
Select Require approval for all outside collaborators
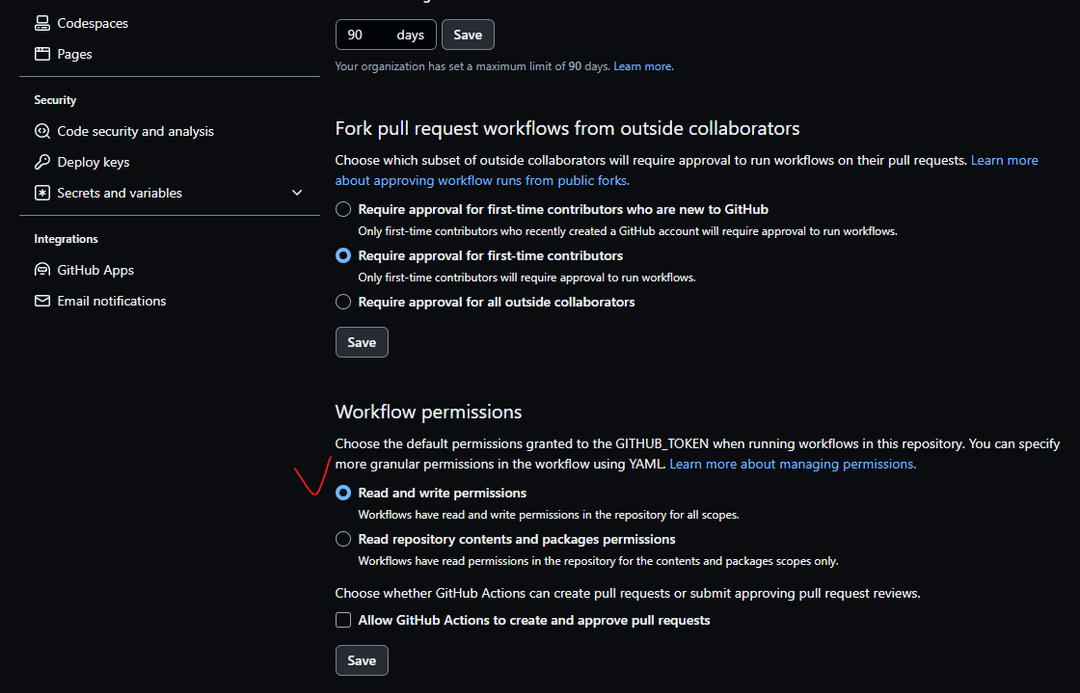coord(343,302)
